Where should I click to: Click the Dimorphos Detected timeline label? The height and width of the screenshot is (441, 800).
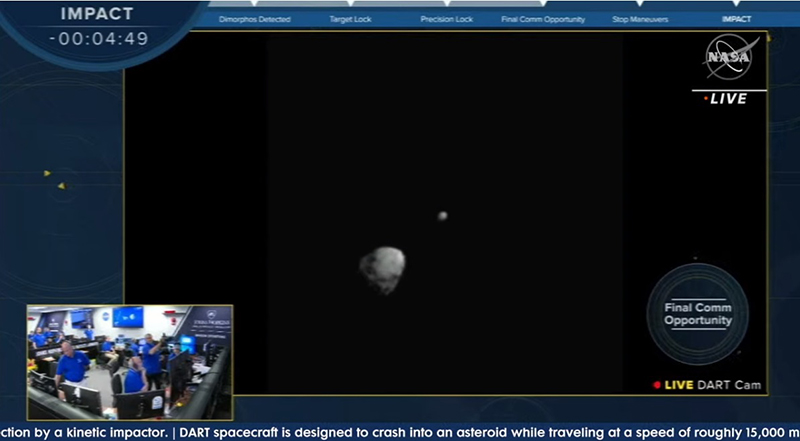[255, 19]
